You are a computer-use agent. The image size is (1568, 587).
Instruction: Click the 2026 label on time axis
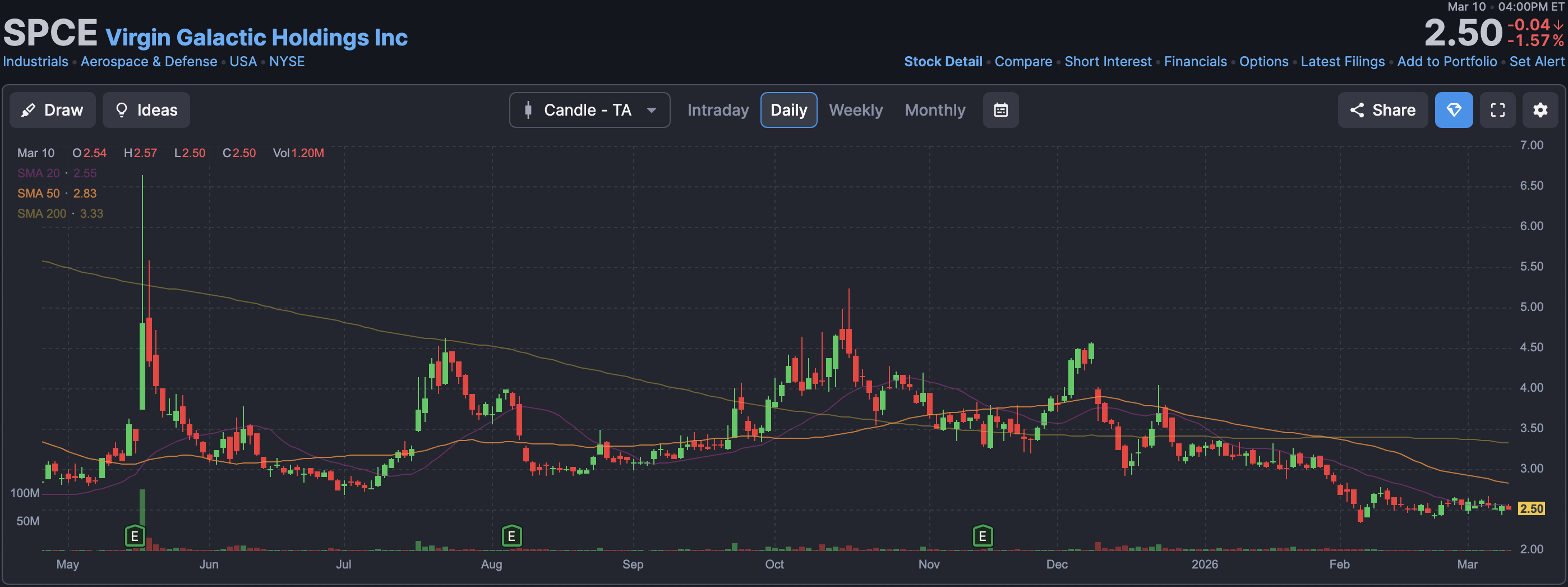tap(1205, 564)
